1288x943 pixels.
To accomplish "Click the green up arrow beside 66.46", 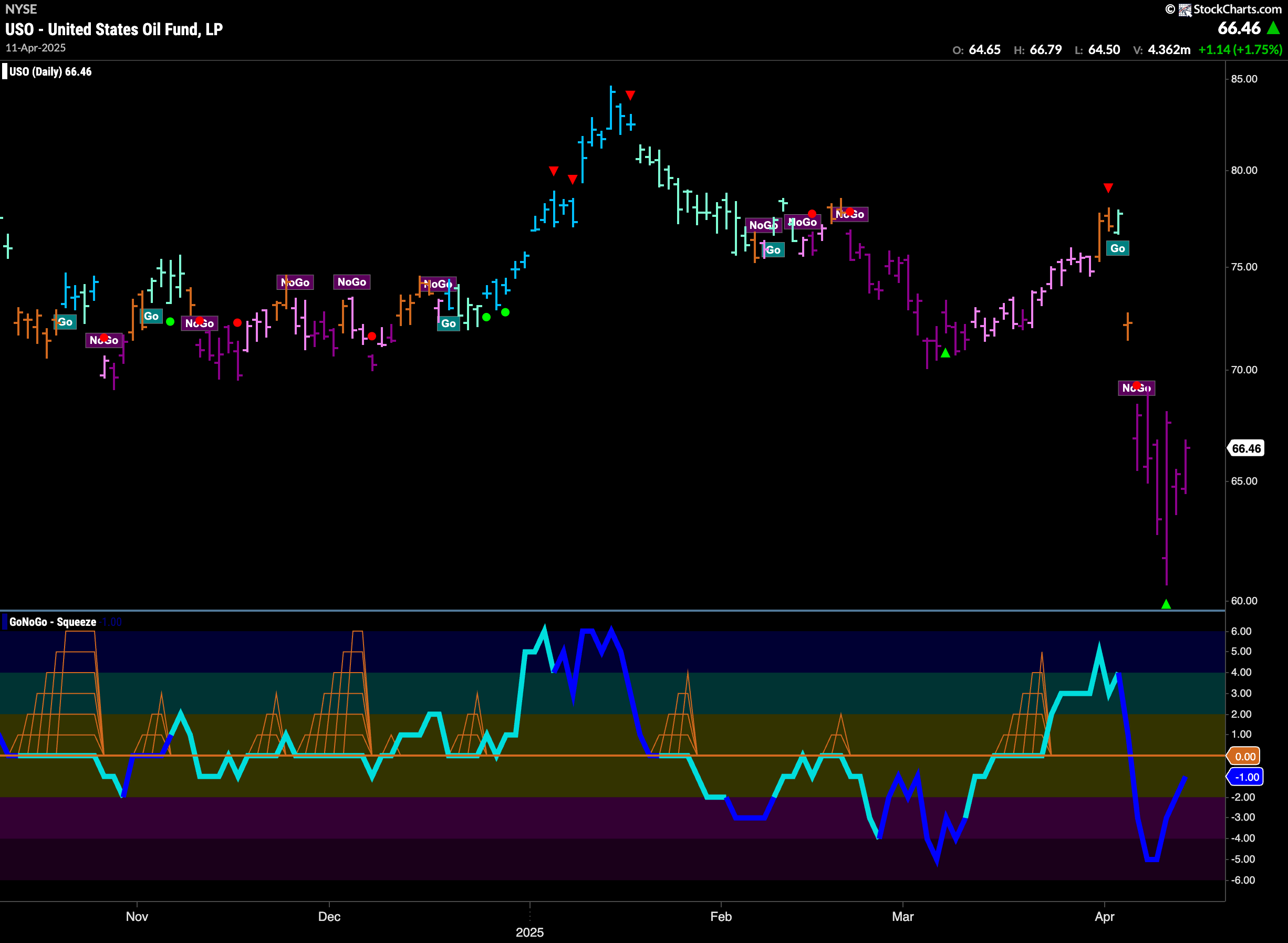I will click(x=1273, y=28).
